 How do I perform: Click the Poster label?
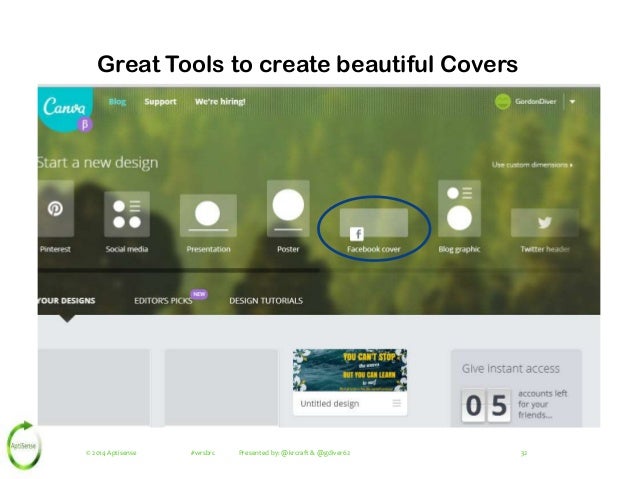point(288,249)
